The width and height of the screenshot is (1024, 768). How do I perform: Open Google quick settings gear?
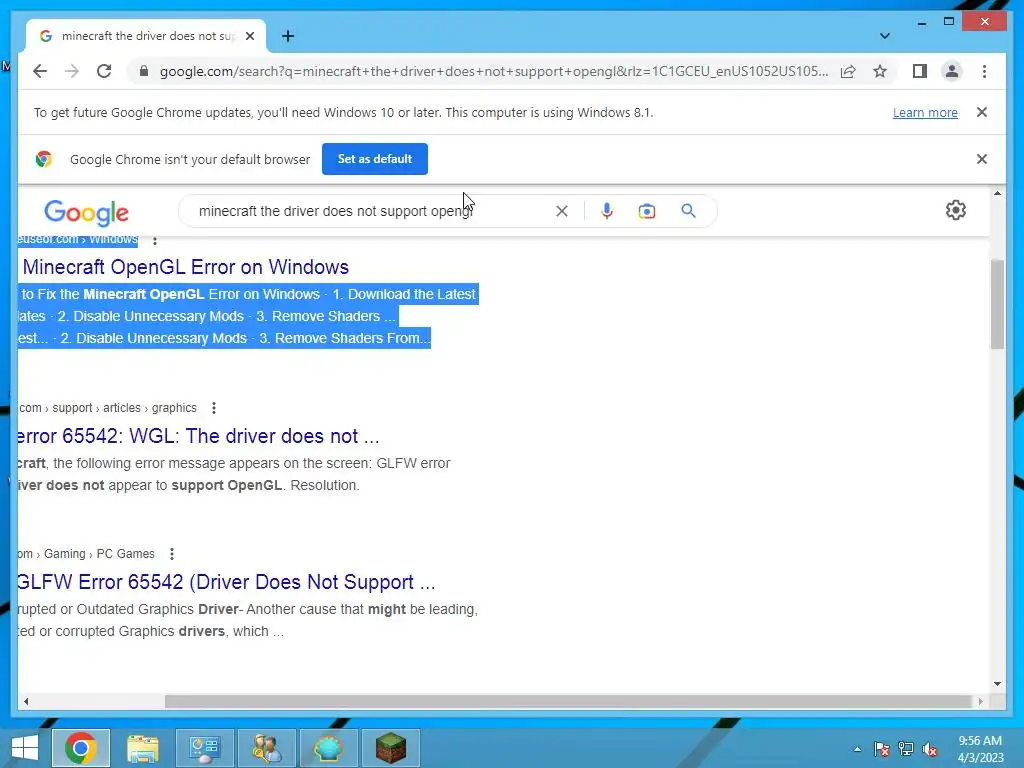(x=955, y=210)
